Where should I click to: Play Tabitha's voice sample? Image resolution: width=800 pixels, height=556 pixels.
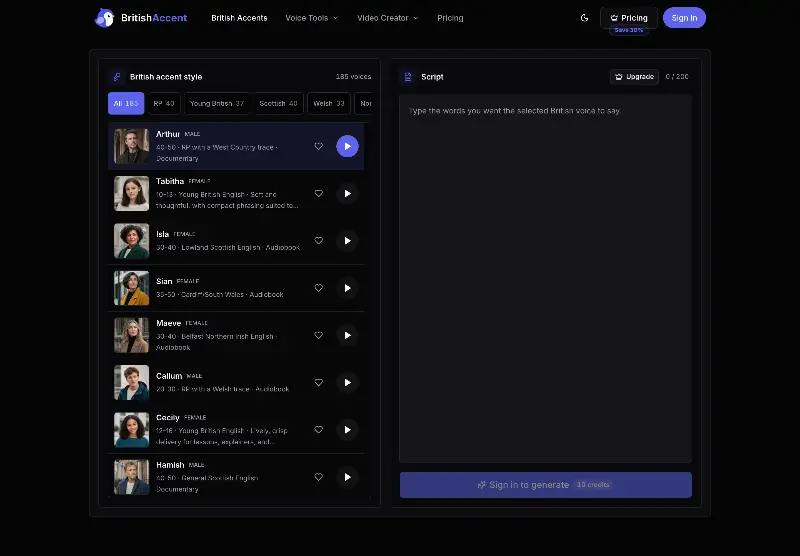(347, 194)
